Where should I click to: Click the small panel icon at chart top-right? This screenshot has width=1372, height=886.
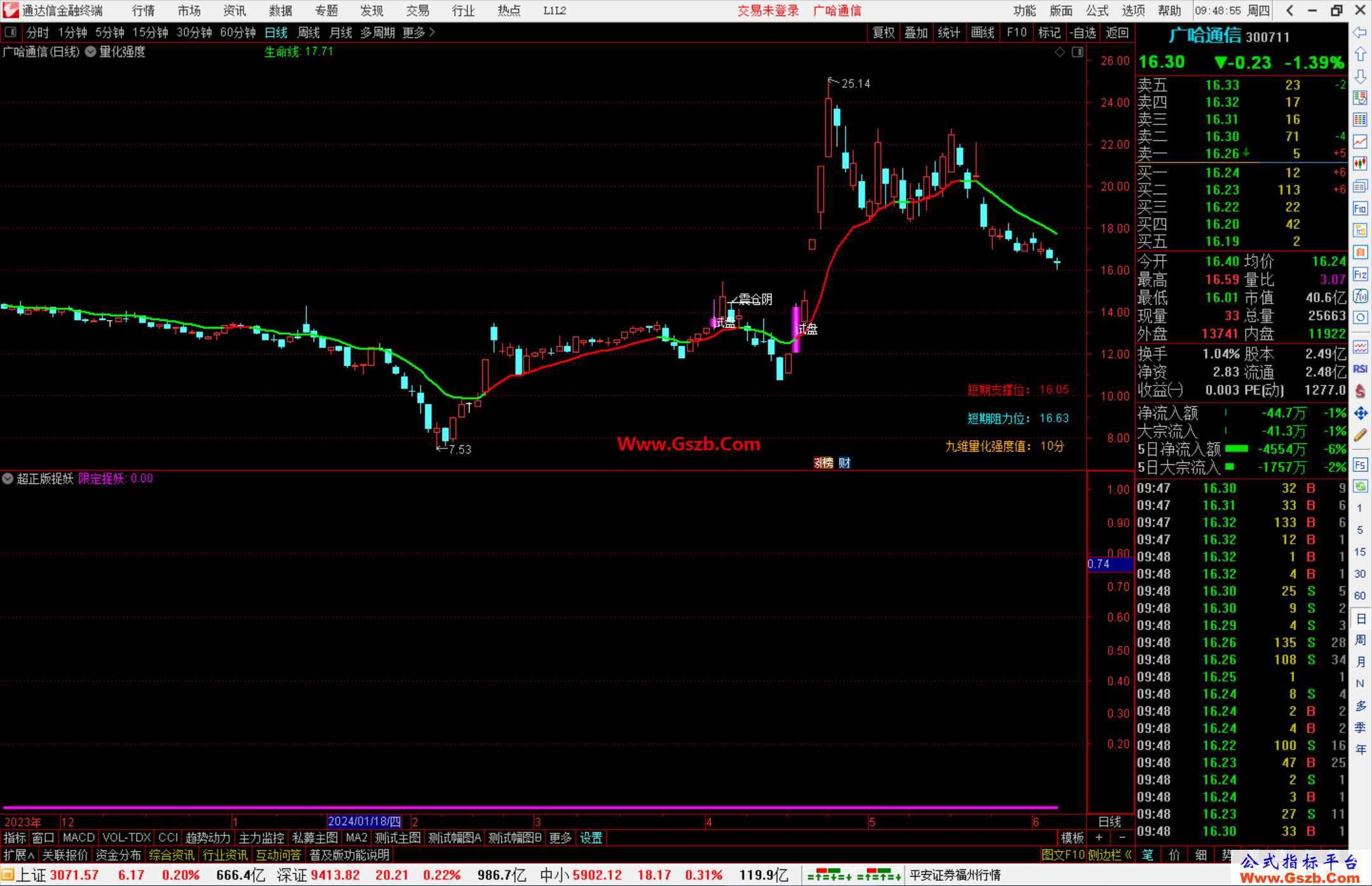coord(1077,52)
